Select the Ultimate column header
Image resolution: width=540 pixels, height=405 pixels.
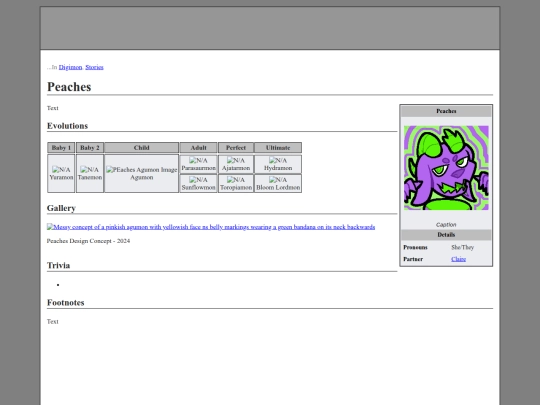pos(278,148)
